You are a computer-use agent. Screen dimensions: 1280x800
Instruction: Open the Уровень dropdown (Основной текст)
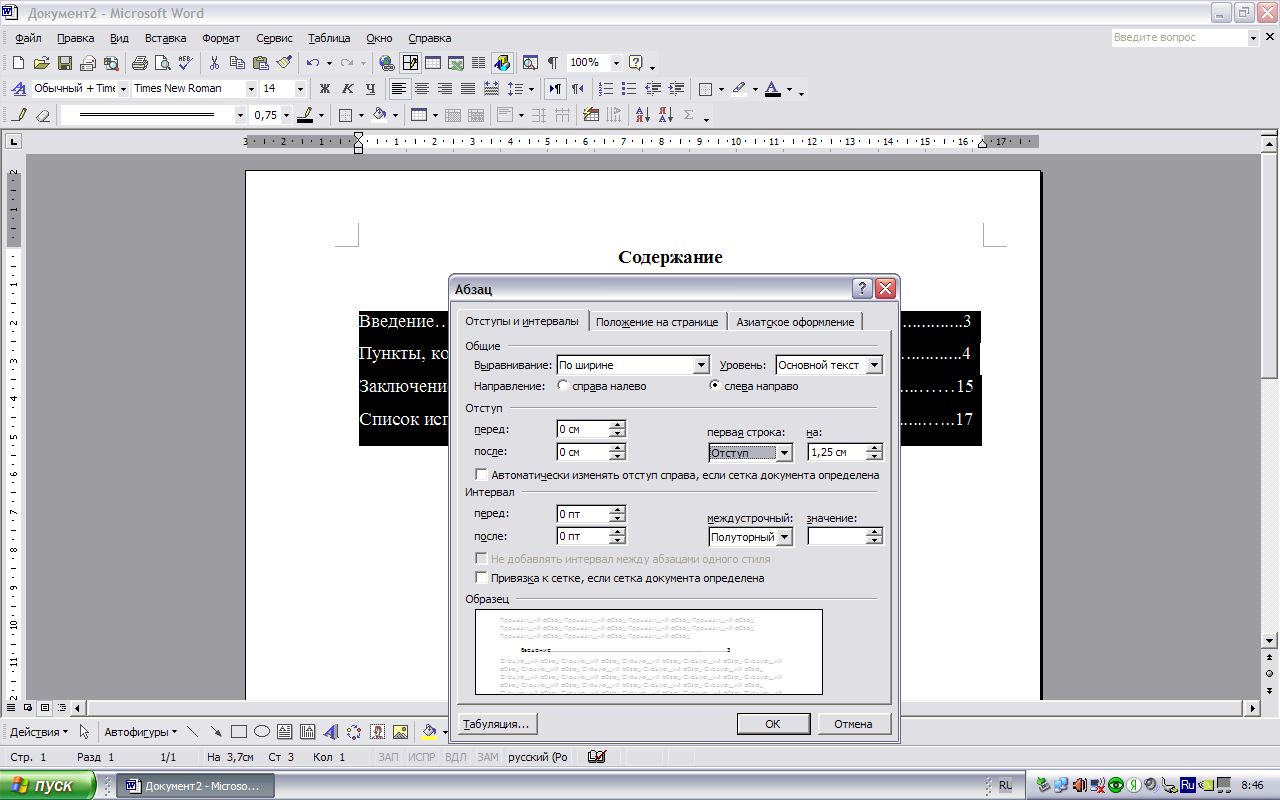click(875, 366)
